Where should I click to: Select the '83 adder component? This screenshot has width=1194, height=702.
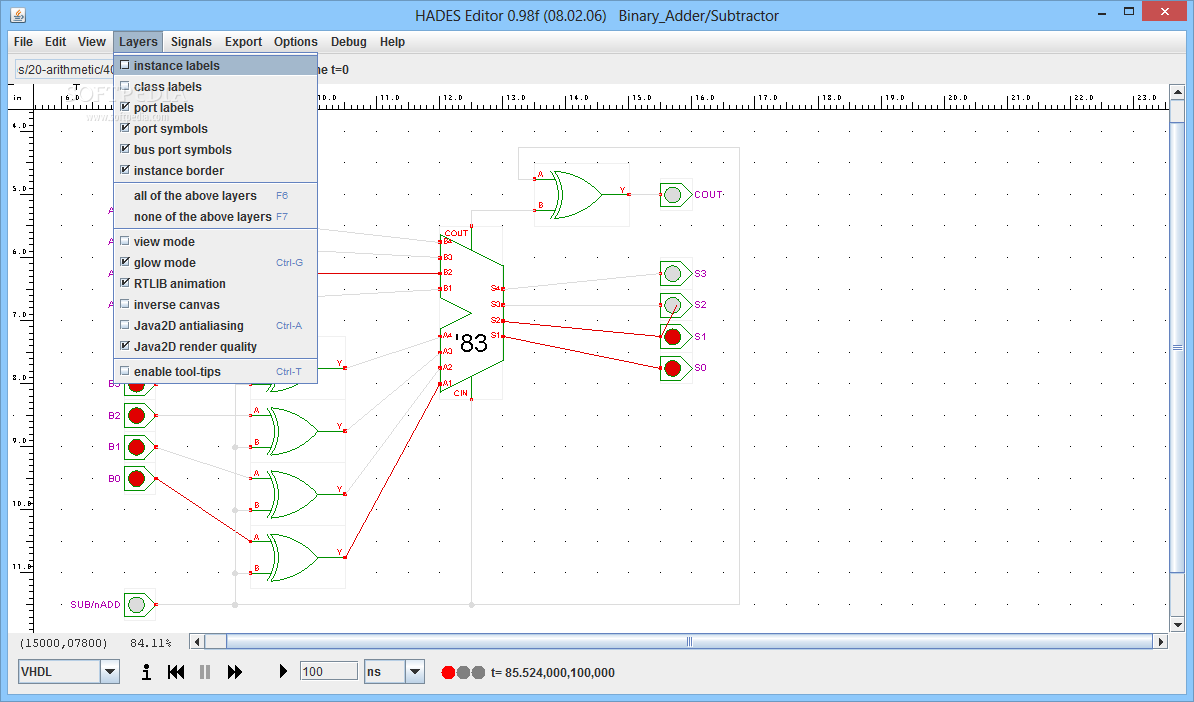(472, 313)
